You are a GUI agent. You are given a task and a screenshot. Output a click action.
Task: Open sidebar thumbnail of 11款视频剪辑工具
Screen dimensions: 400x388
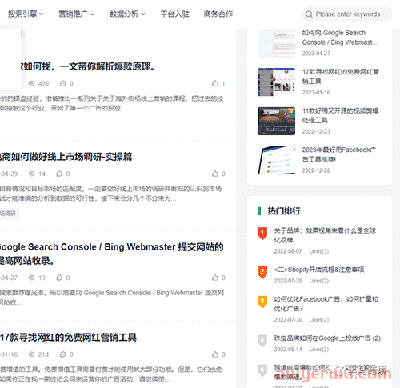276,121
